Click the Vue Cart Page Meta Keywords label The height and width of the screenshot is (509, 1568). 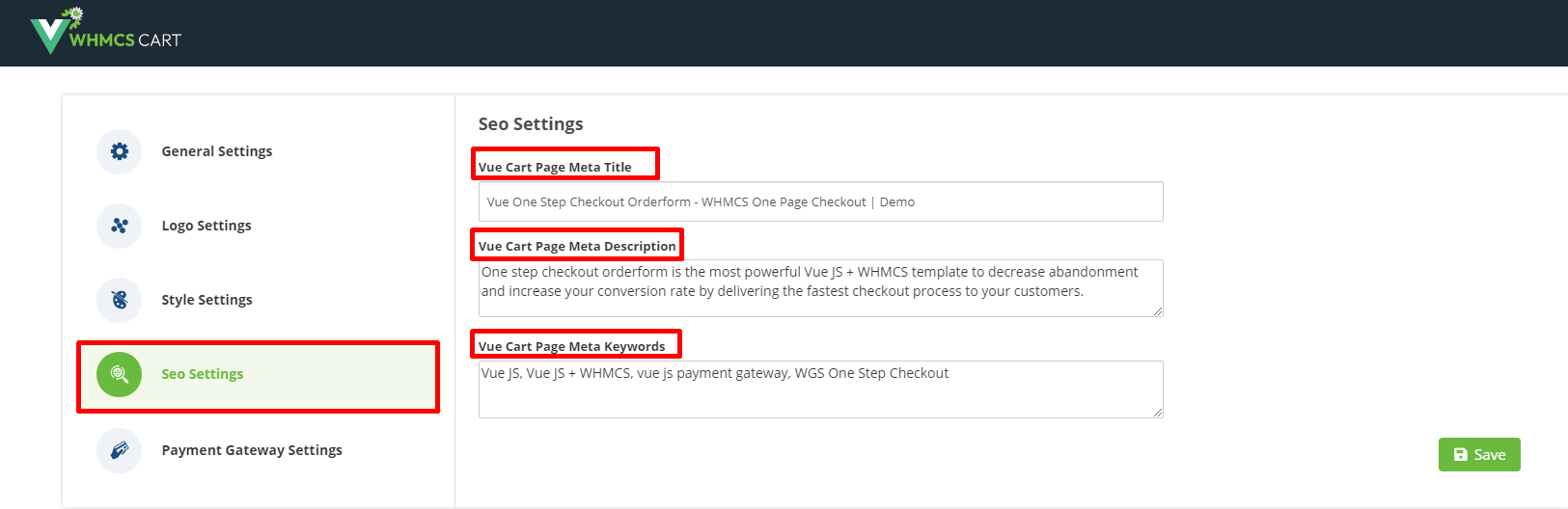tap(571, 346)
